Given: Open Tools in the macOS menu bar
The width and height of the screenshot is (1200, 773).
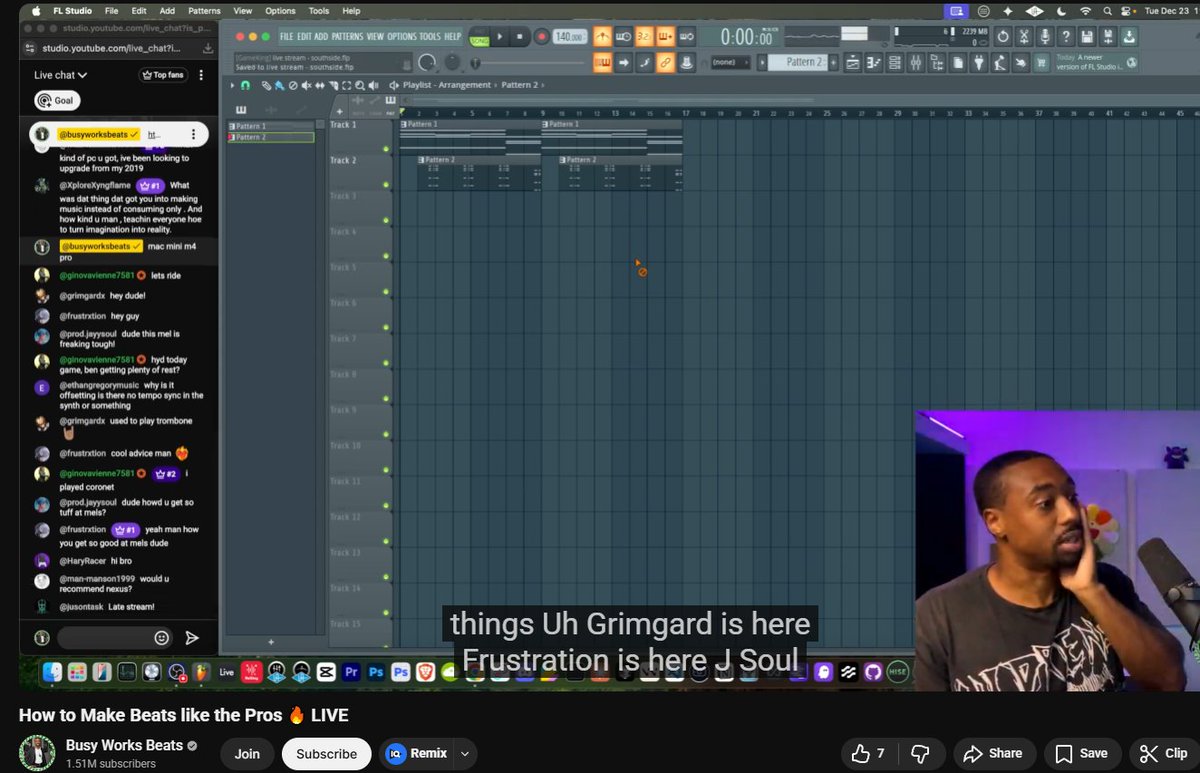Looking at the screenshot, I should pos(318,10).
